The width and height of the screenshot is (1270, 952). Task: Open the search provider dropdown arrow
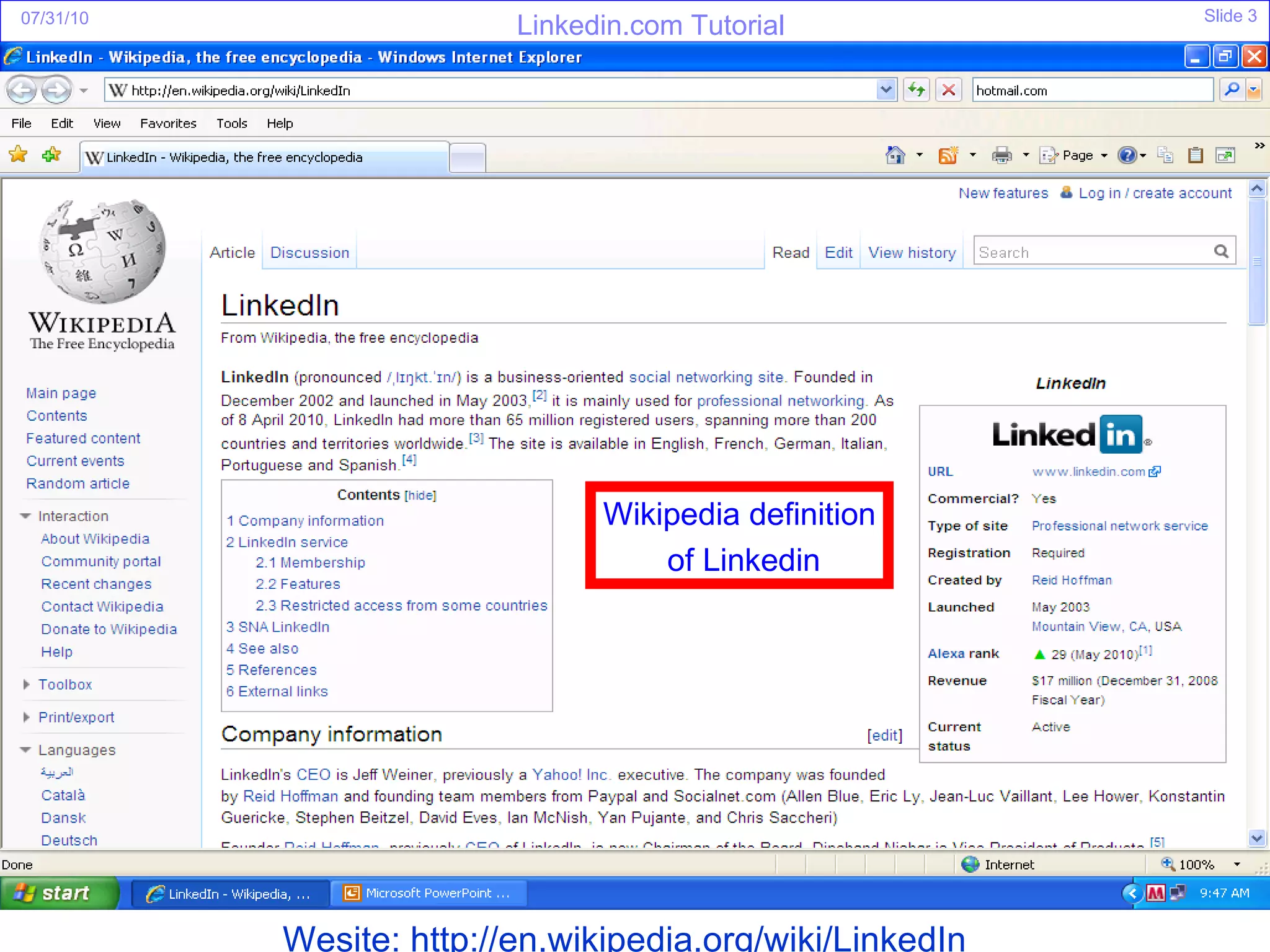coord(1254,90)
